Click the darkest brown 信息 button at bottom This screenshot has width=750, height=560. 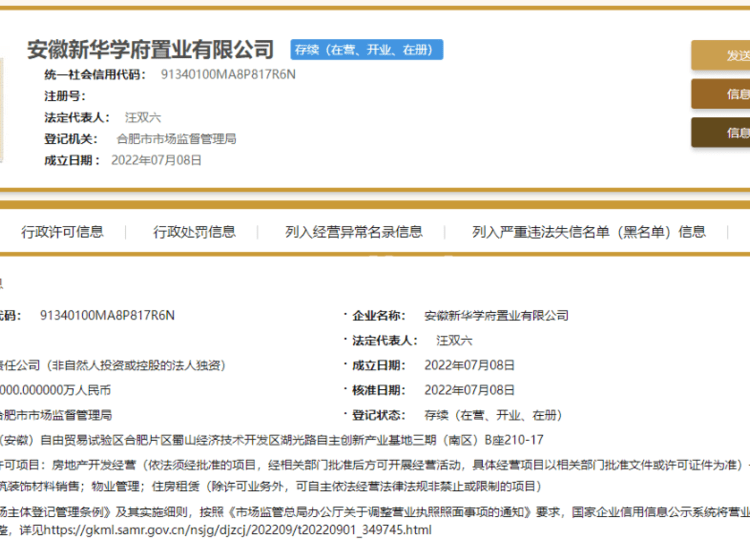[x=720, y=132]
